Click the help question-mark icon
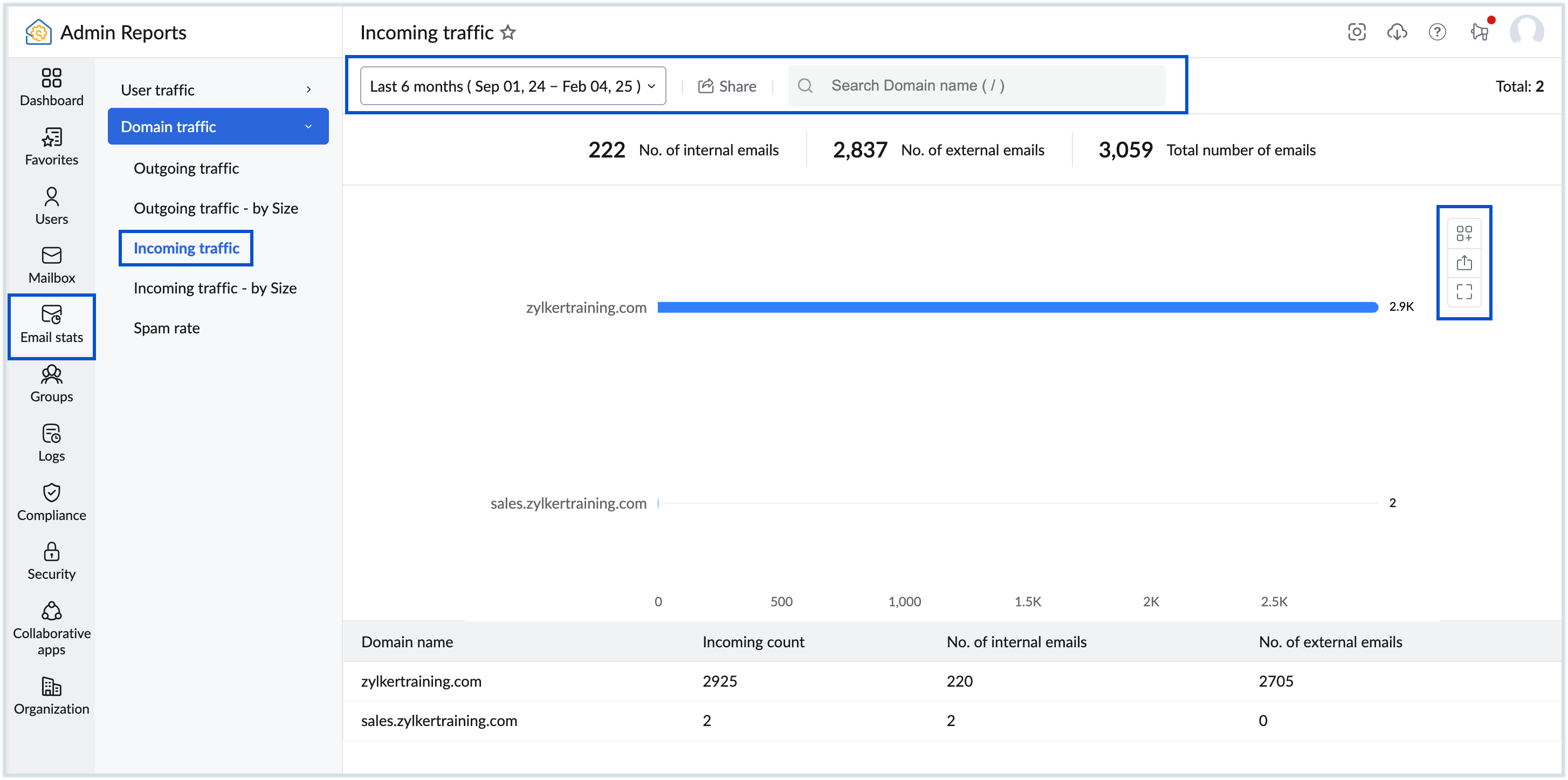This screenshot has width=1568, height=780. (x=1438, y=32)
